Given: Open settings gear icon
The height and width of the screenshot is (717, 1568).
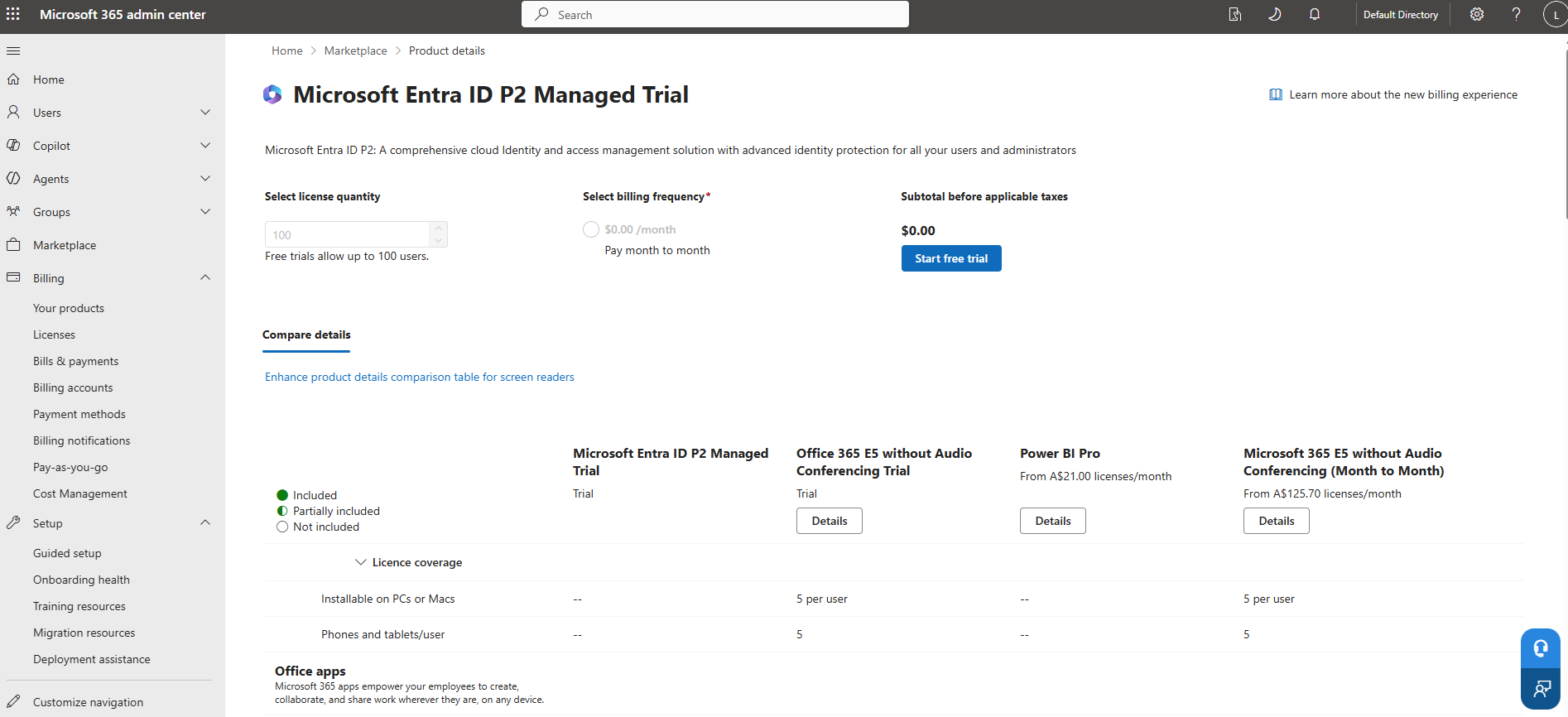Looking at the screenshot, I should (x=1477, y=14).
